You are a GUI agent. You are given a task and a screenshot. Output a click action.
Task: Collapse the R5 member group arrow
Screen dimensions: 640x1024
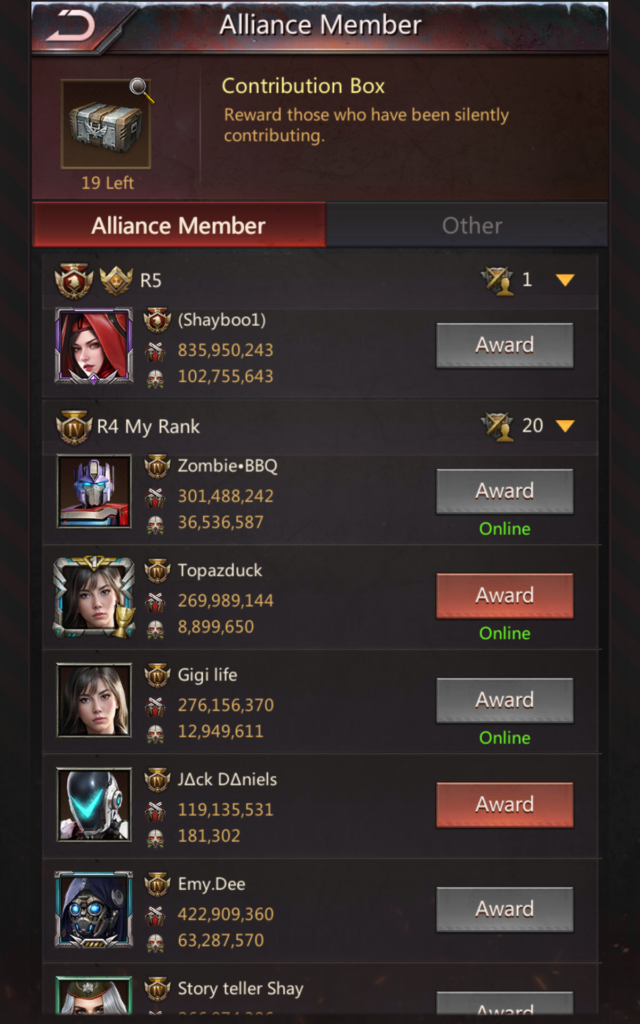pos(565,281)
